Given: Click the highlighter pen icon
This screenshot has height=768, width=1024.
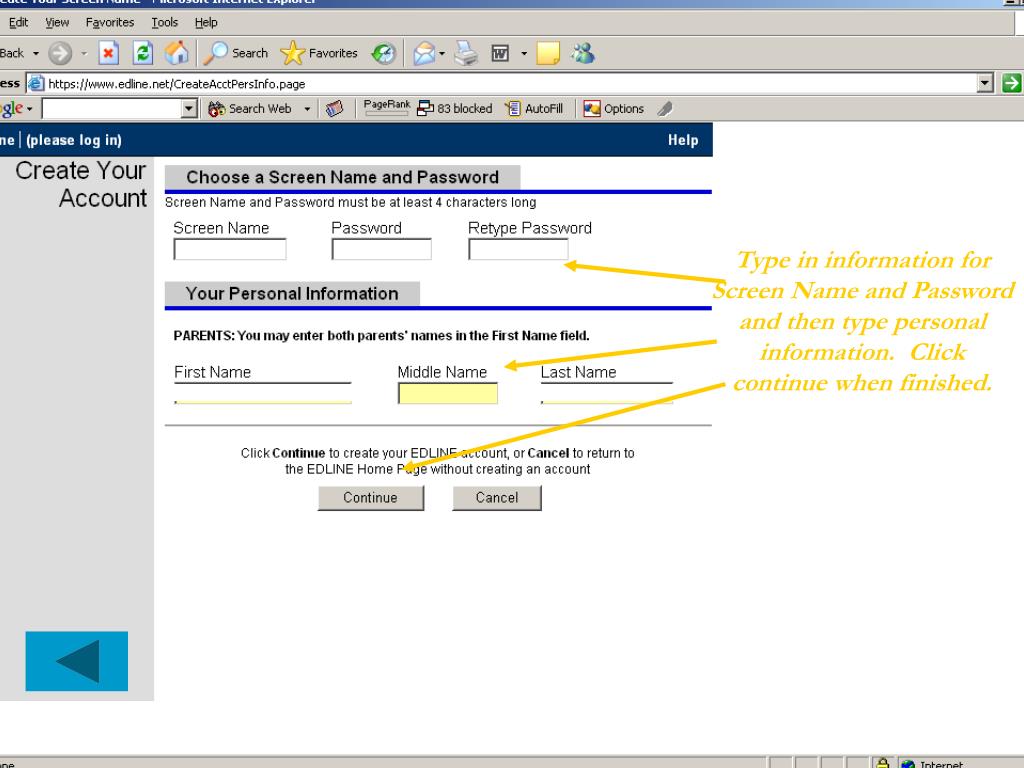Looking at the screenshot, I should pyautogui.click(x=665, y=108).
